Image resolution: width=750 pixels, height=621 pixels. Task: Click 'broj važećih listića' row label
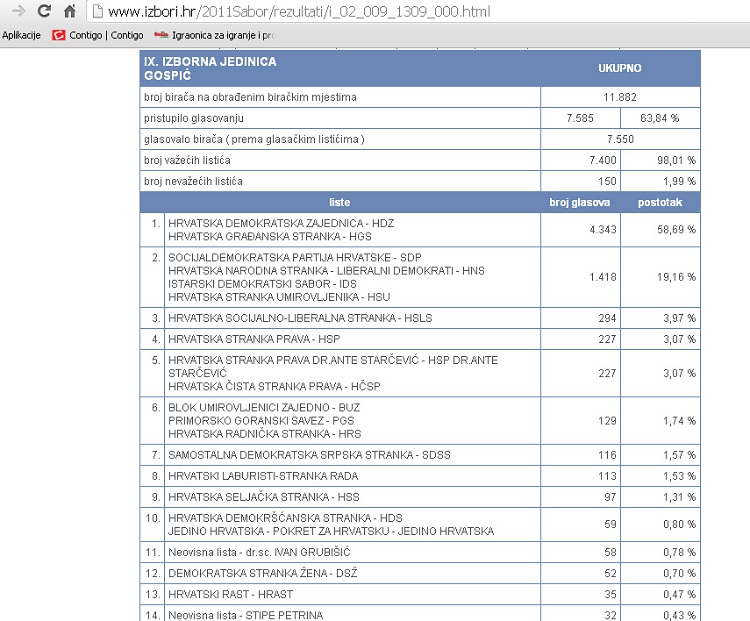187,160
